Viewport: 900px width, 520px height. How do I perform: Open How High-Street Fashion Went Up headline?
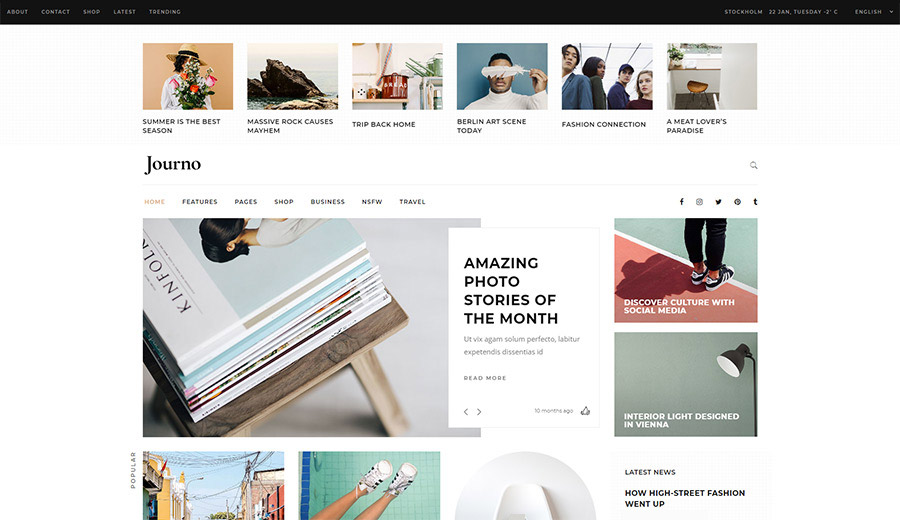(685, 498)
